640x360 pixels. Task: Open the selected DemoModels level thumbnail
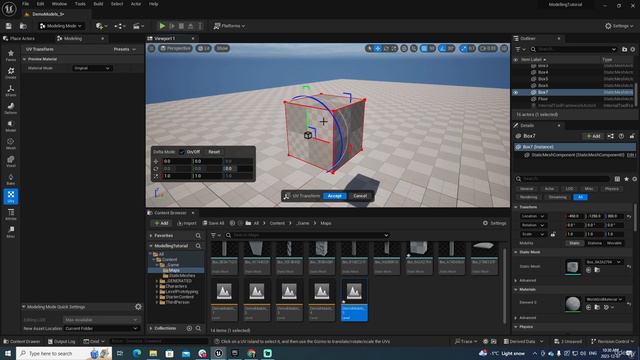pos(354,291)
